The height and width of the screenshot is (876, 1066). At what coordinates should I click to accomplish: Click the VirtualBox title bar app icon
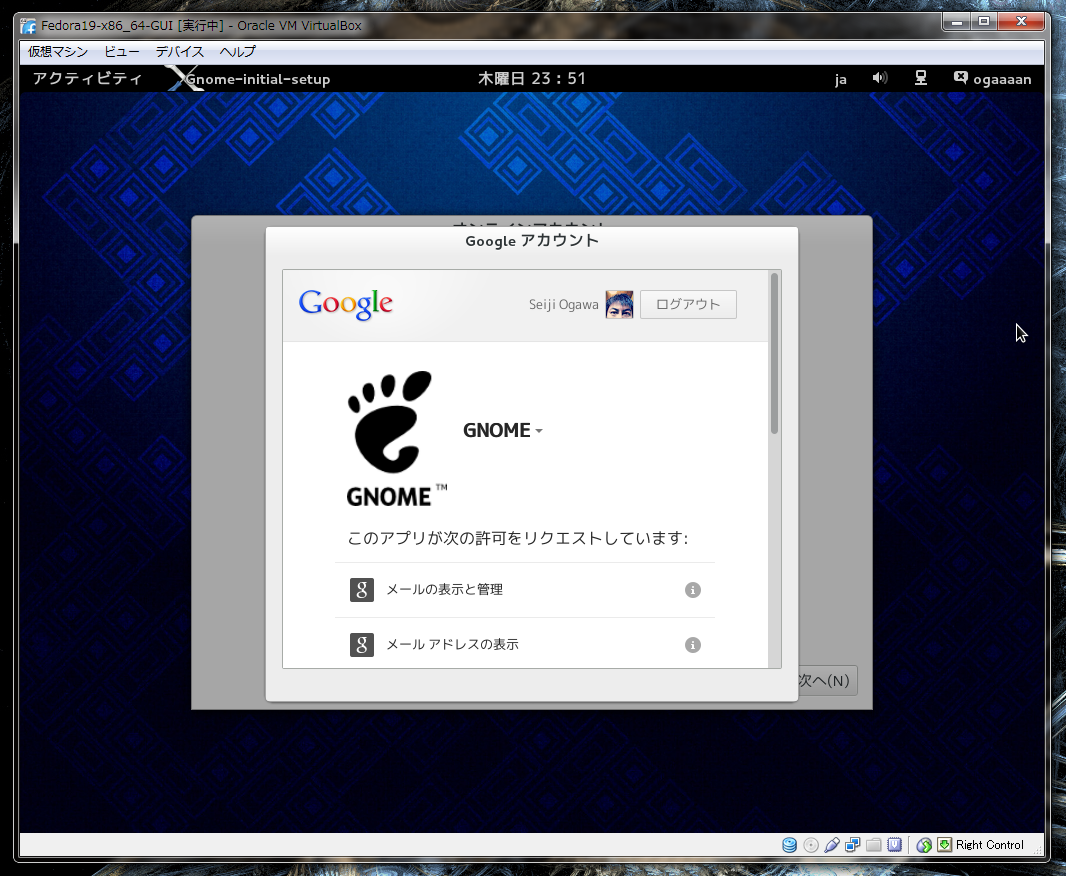click(x=28, y=26)
